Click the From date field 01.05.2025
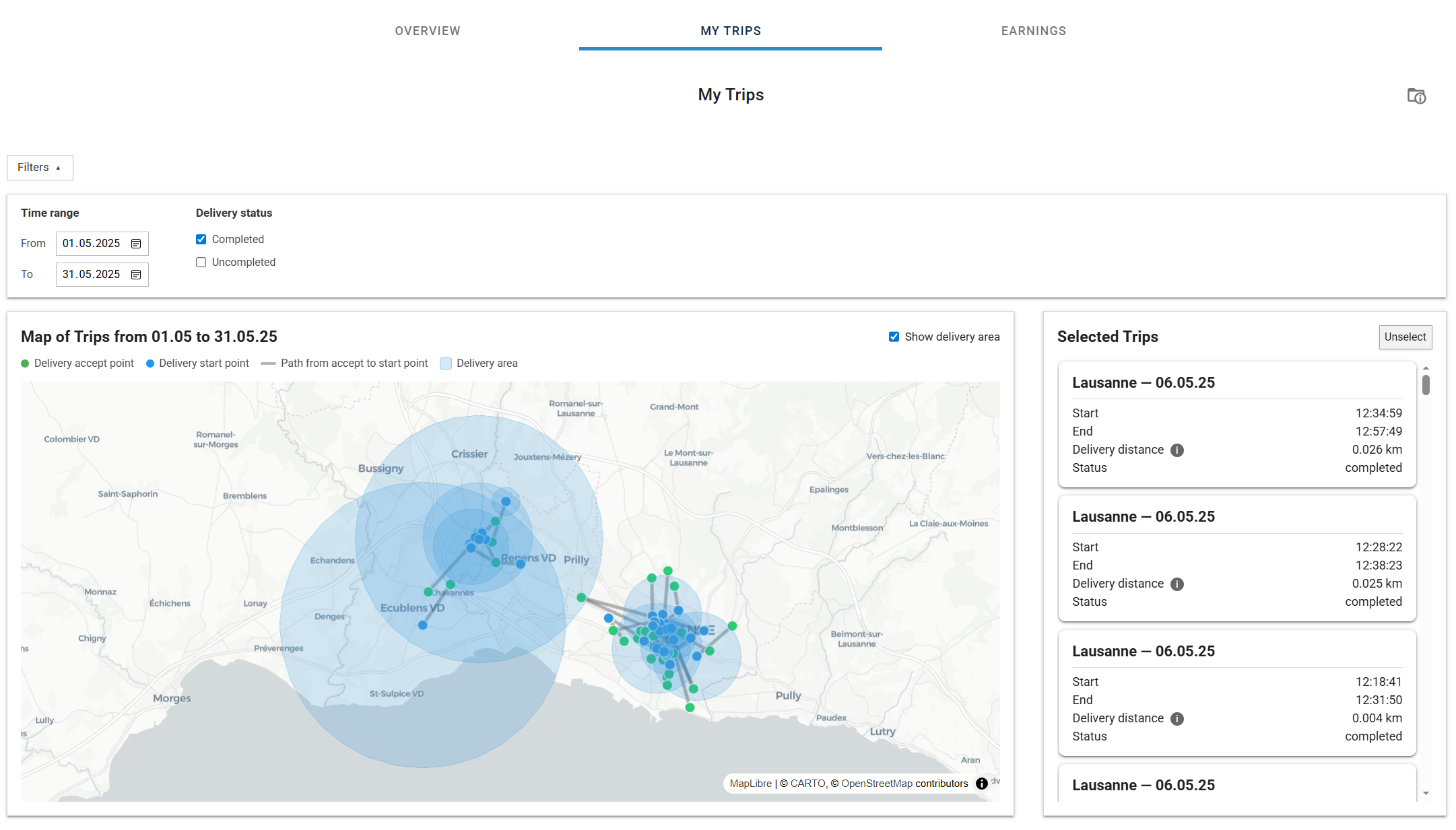This screenshot has height=830, width=1456. tap(102, 244)
